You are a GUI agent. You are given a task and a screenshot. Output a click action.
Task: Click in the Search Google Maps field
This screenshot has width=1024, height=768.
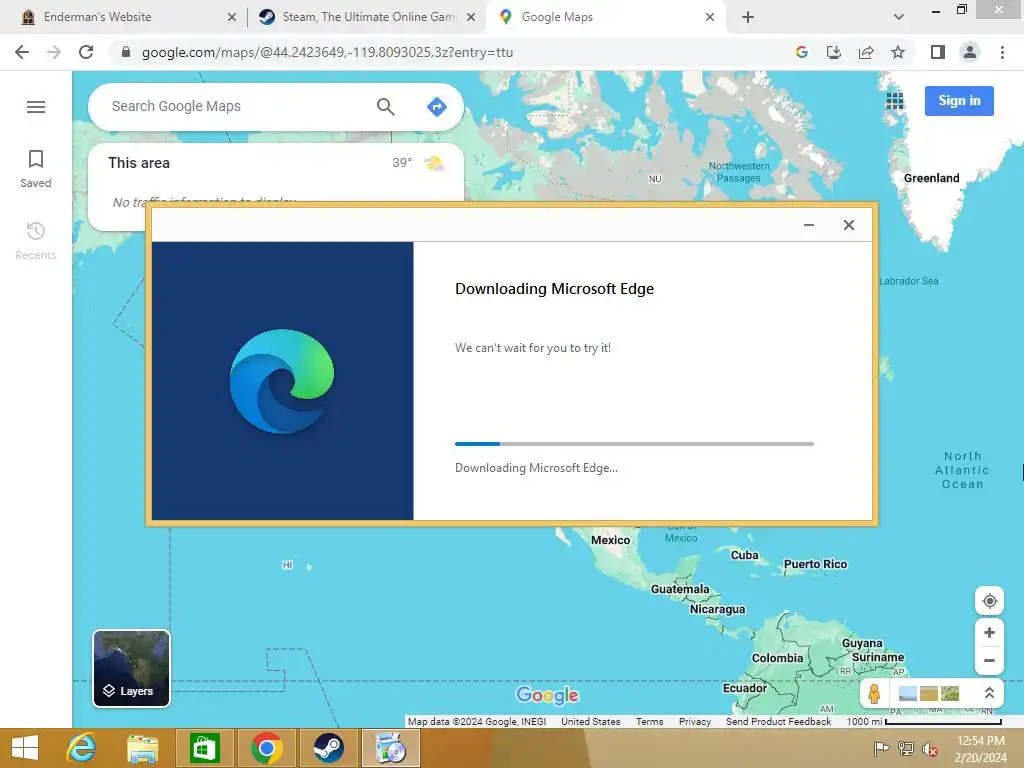pyautogui.click(x=238, y=106)
